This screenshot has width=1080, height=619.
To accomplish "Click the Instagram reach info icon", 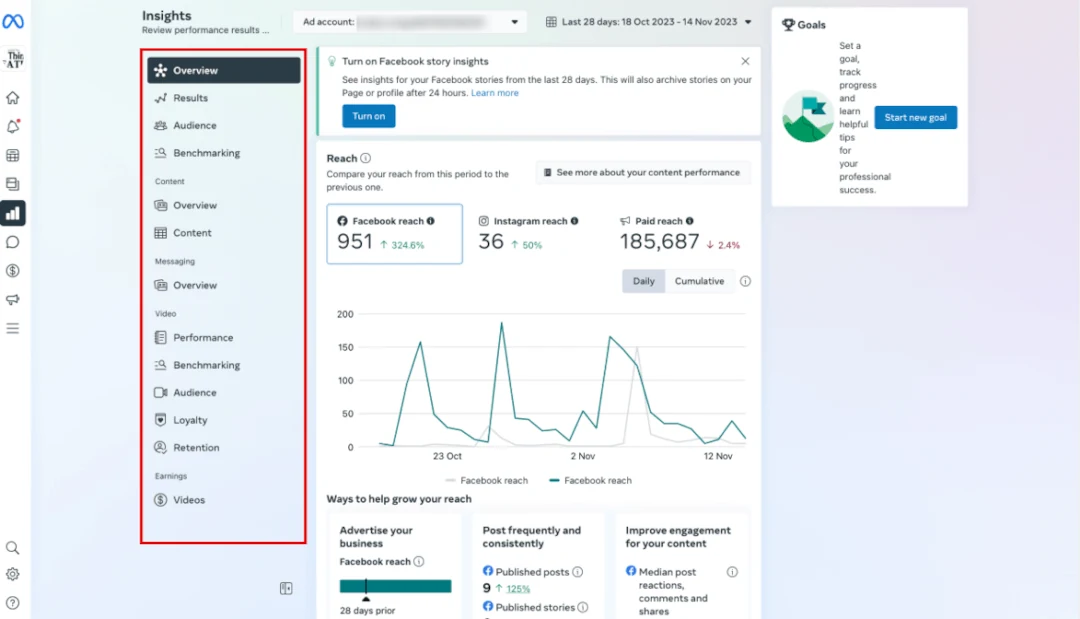I will [574, 221].
